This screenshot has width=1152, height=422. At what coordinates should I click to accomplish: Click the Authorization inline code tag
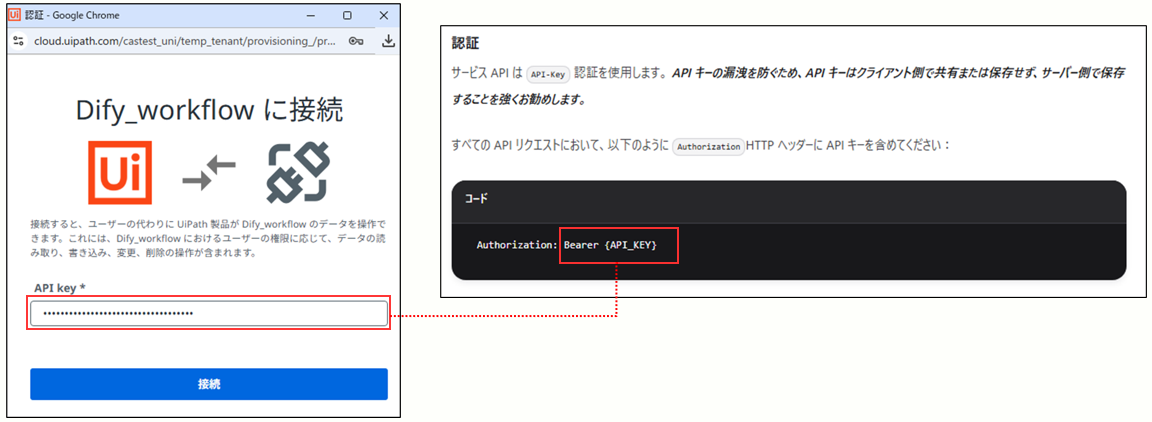708,145
